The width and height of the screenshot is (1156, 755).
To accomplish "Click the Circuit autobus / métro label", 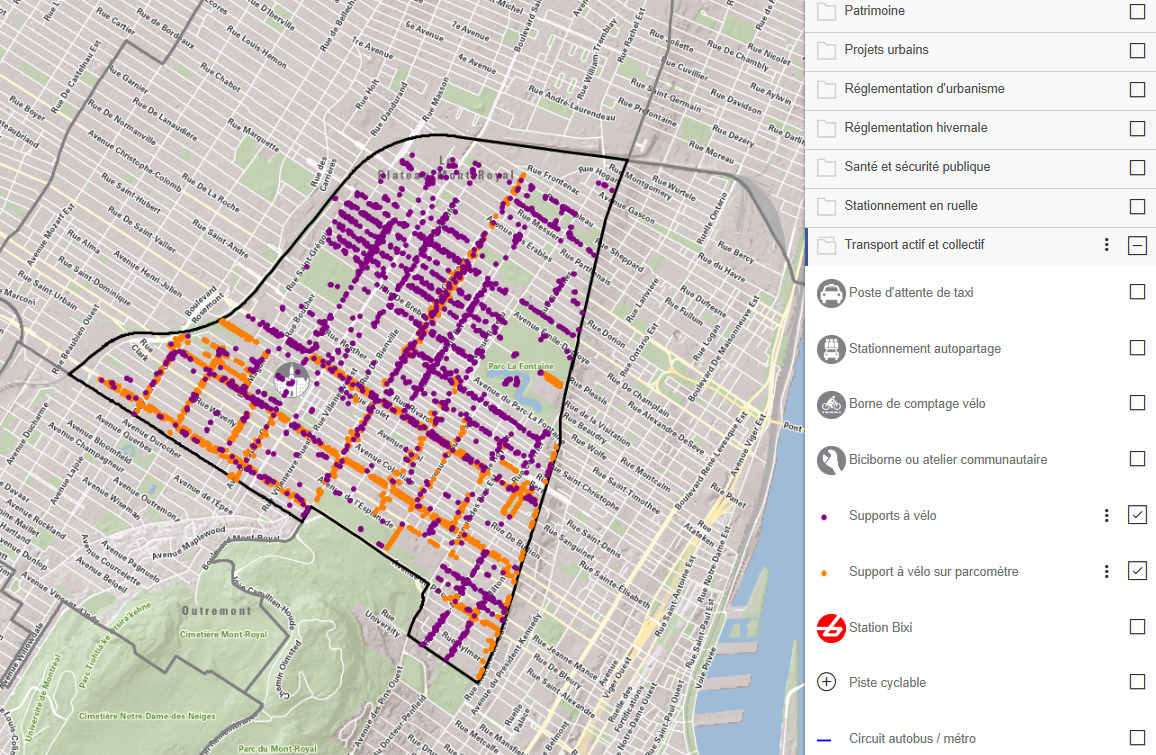I will [x=912, y=738].
